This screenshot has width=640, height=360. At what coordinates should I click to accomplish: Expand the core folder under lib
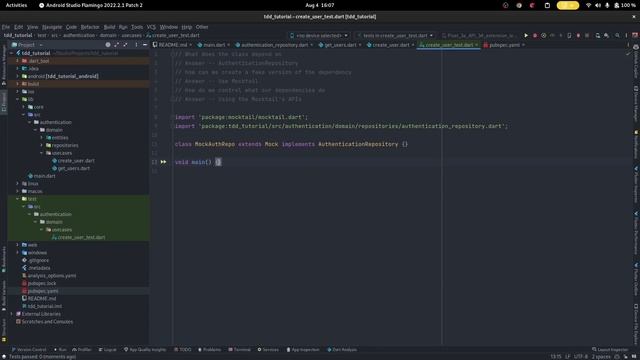point(24,107)
